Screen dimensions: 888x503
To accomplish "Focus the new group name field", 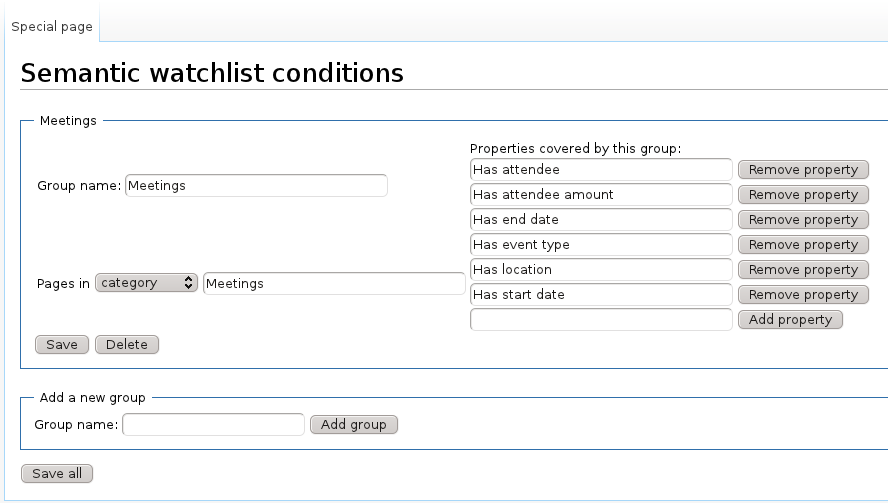I will pyautogui.click(x=214, y=424).
